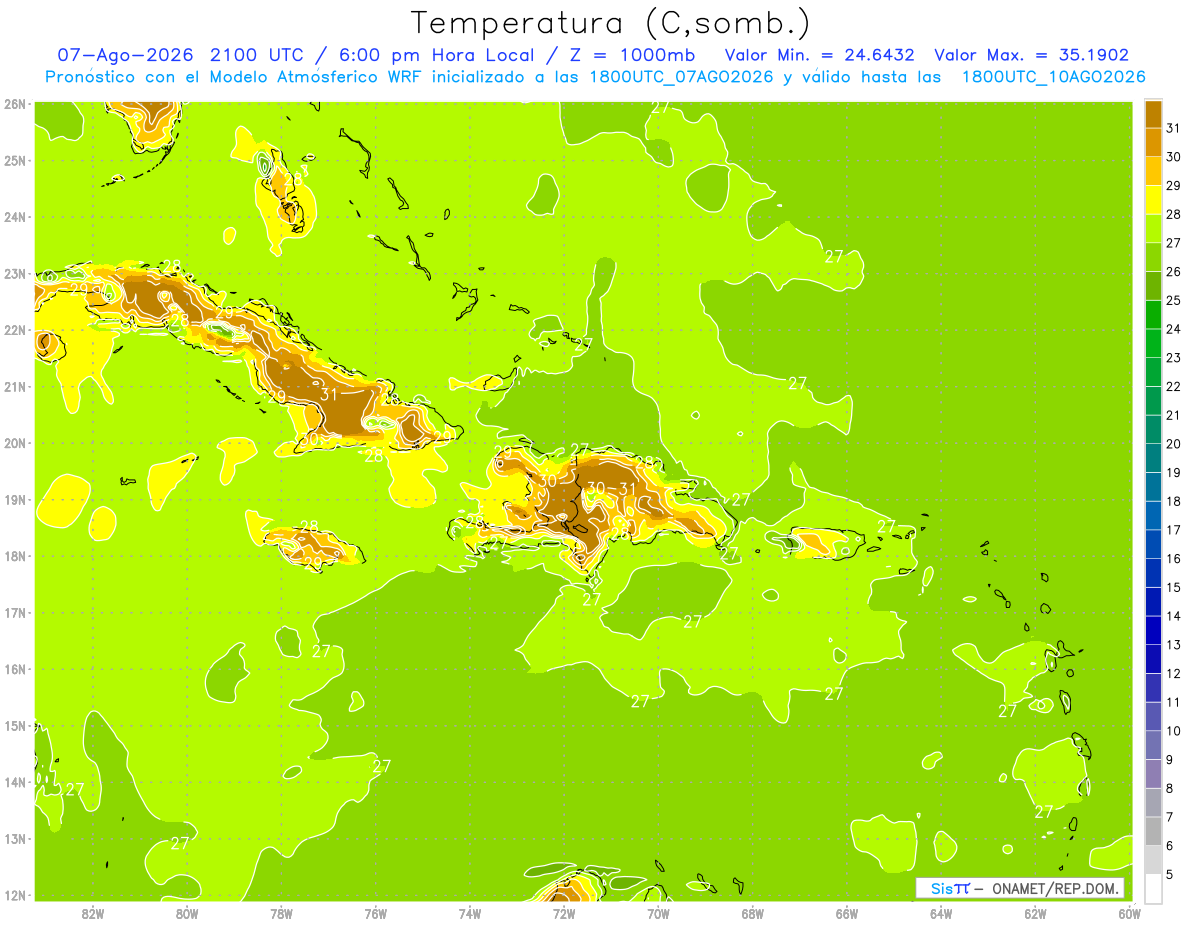Click the "2100 UTC" time in header
This screenshot has width=1200, height=927.
[260, 55]
